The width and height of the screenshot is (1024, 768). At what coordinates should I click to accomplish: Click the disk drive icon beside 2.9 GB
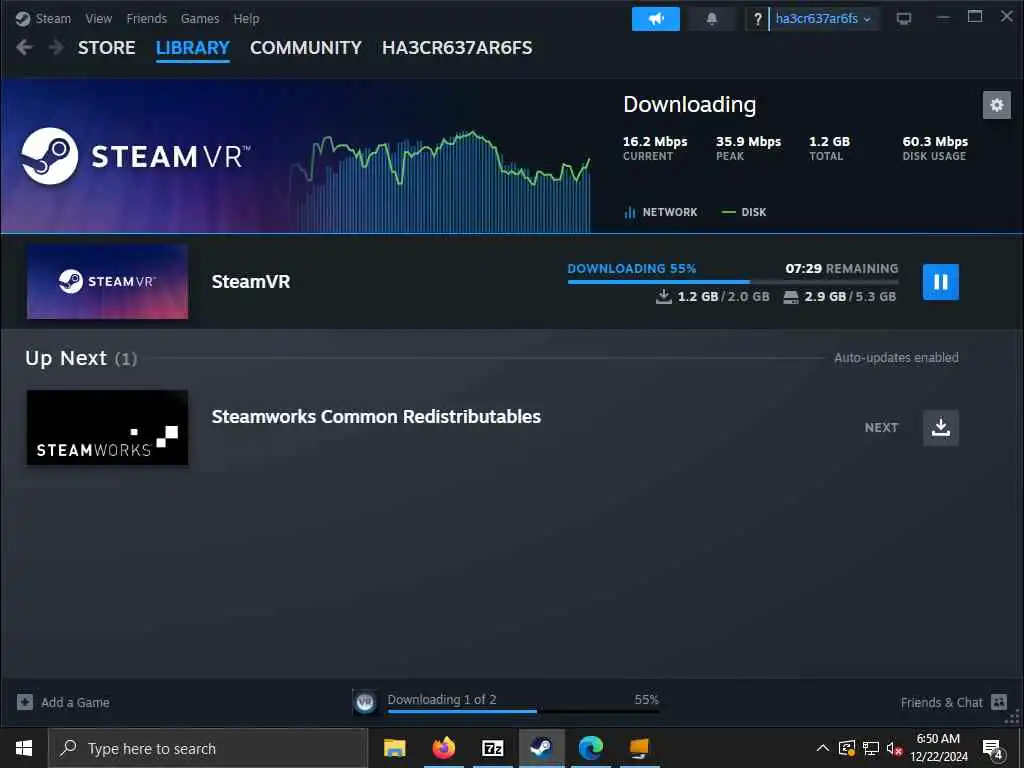coord(791,297)
